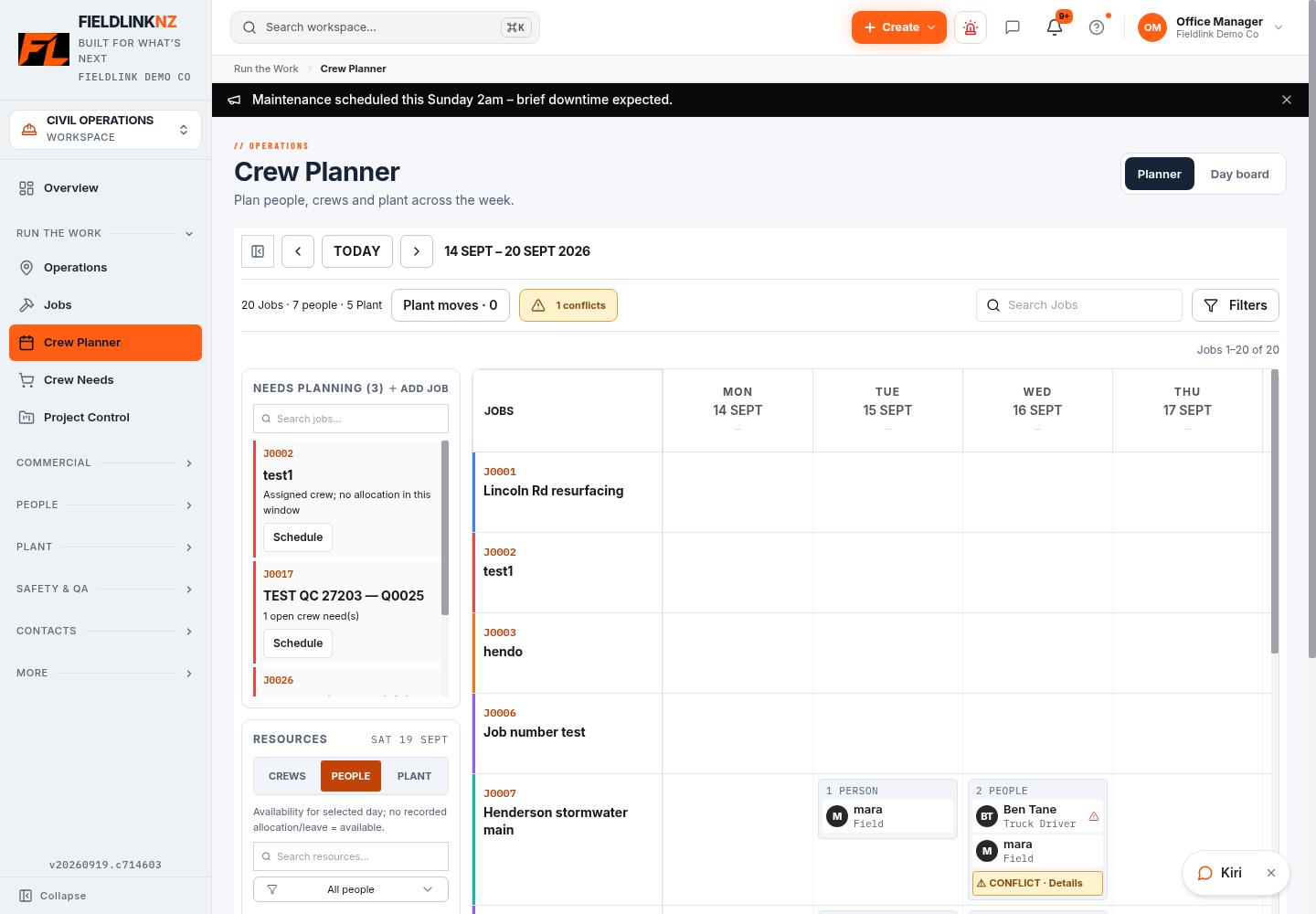The height and width of the screenshot is (914, 1316).
Task: Open Overview in the sidebar
Action: coord(105,187)
